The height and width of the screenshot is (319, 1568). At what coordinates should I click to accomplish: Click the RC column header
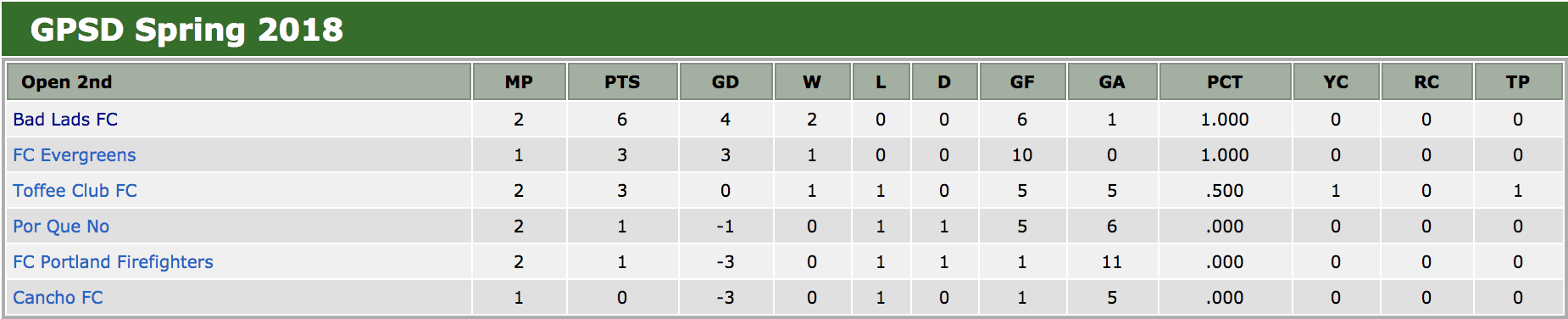(1426, 82)
